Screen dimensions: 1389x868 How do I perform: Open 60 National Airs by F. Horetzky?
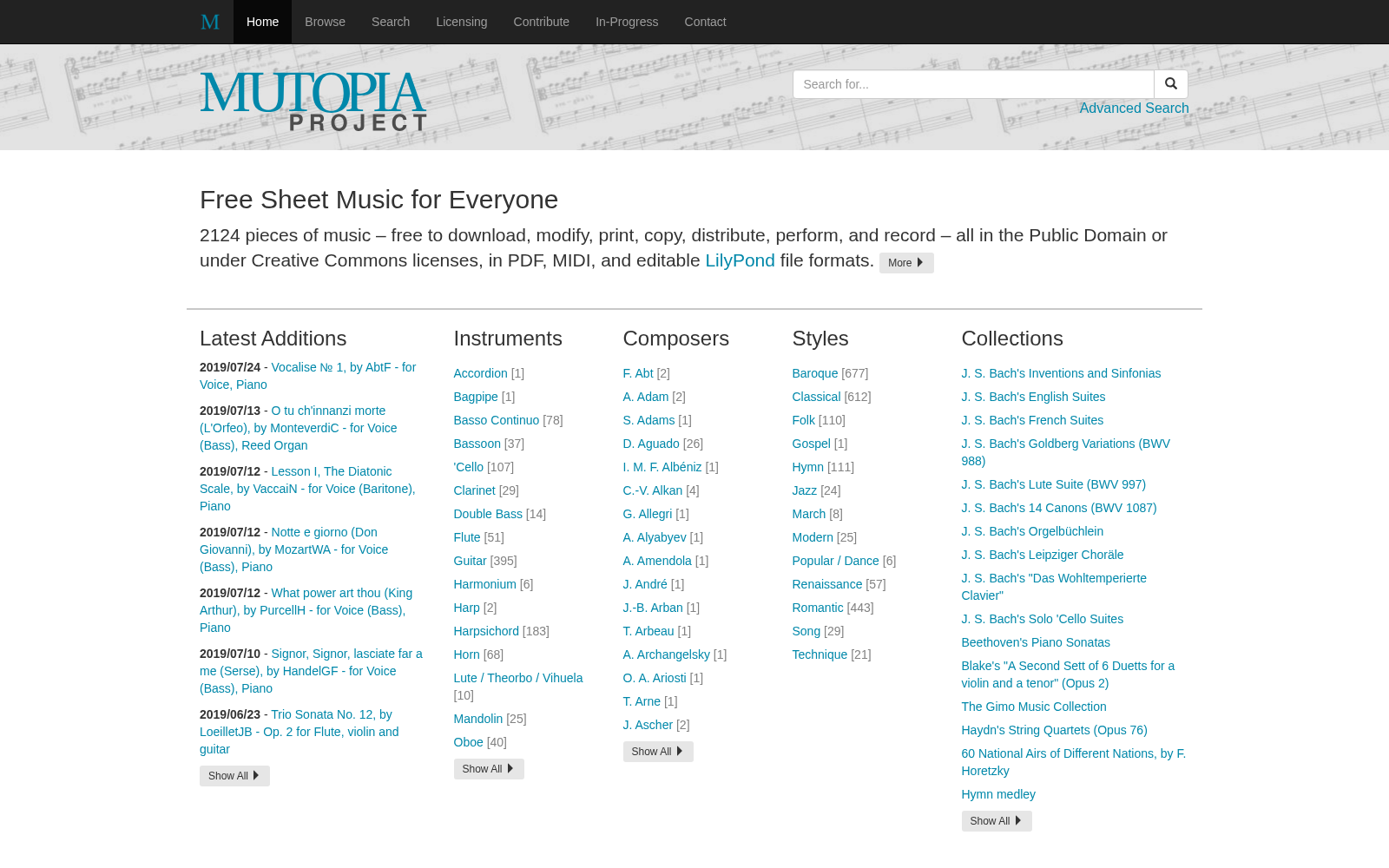[x=1074, y=762]
